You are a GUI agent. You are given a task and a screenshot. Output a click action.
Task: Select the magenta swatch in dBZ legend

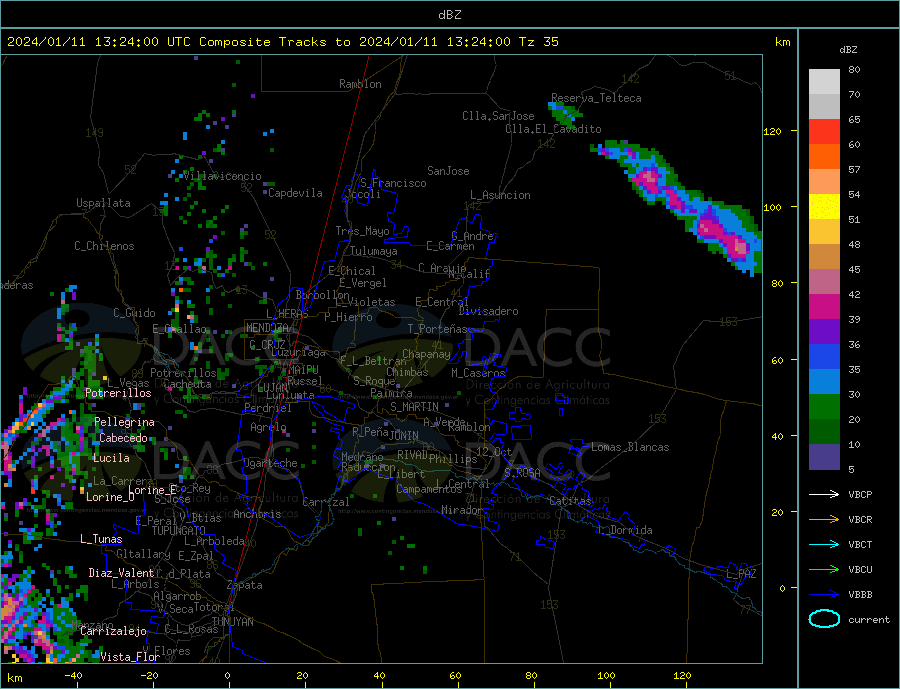click(x=824, y=307)
